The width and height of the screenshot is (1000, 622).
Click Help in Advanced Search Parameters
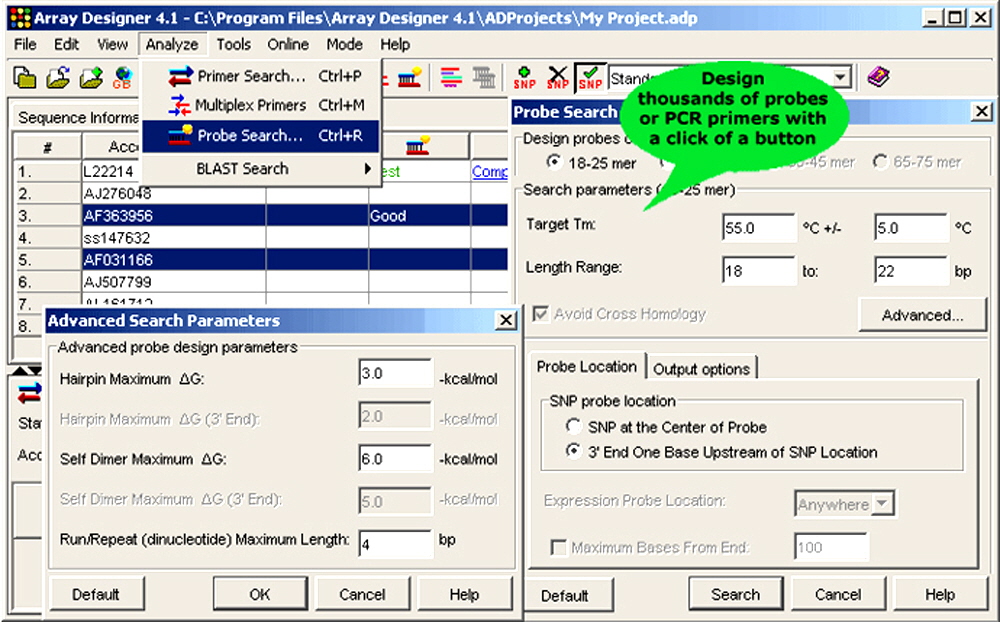pyautogui.click(x=464, y=595)
